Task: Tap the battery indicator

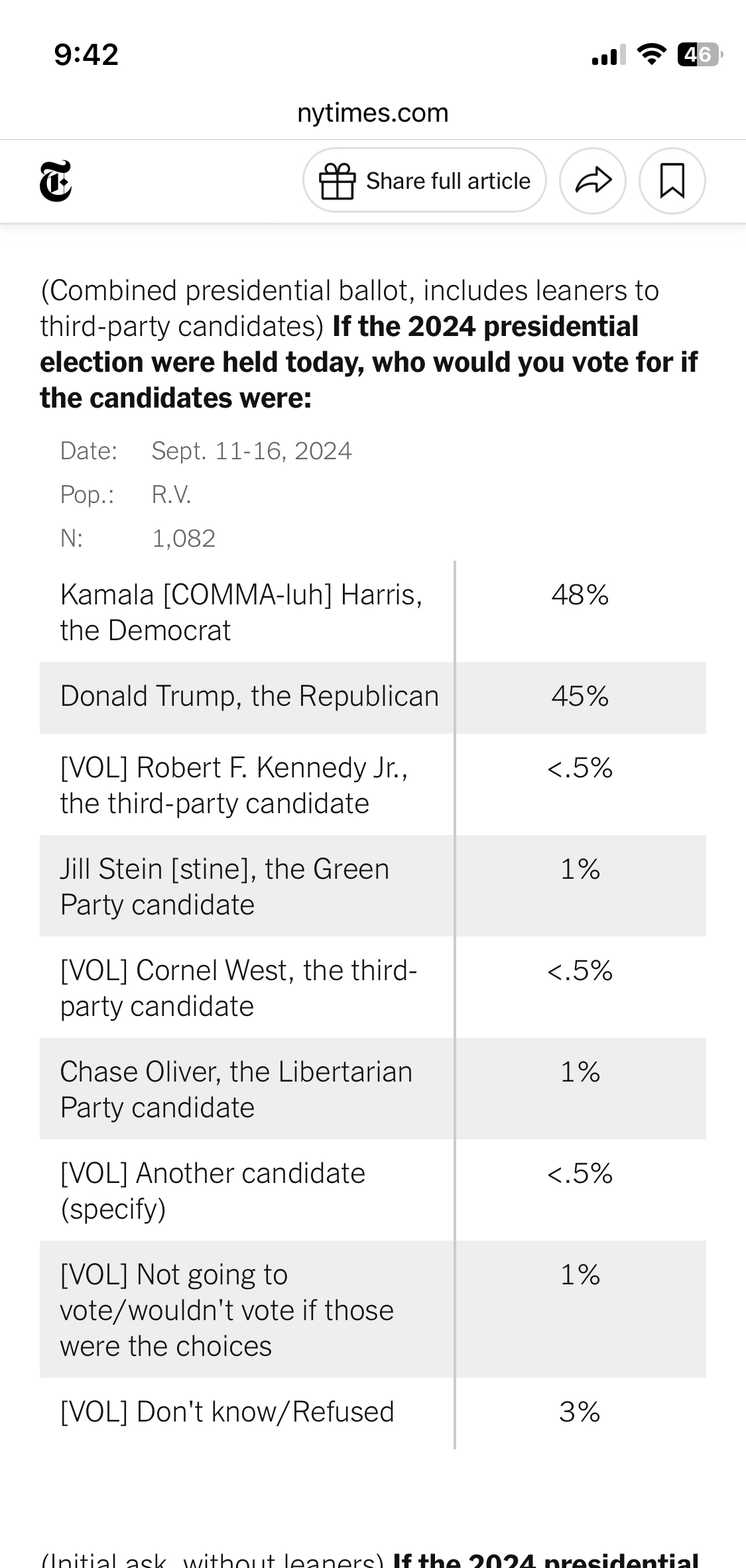Action: [699, 54]
